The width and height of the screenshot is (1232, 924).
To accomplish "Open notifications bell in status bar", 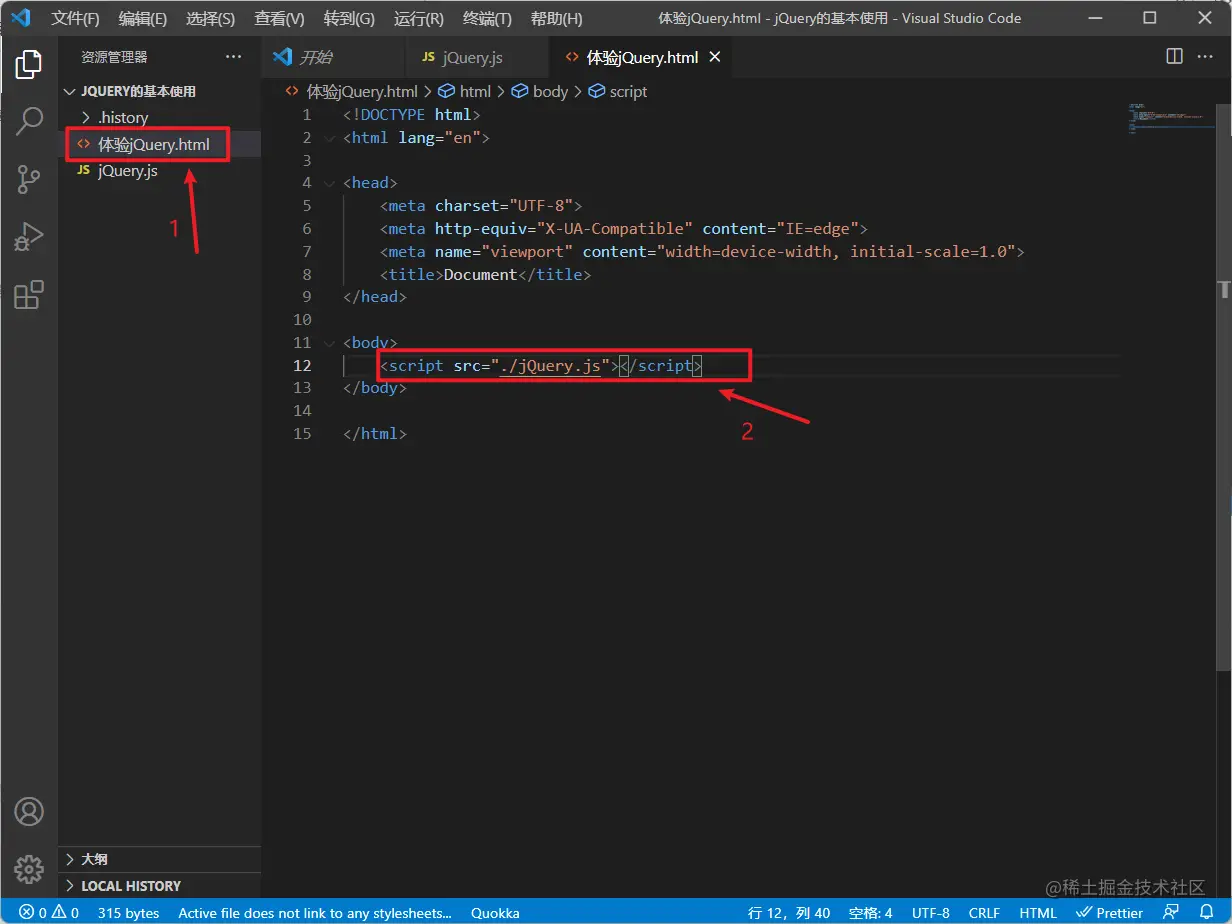I will click(x=1206, y=912).
